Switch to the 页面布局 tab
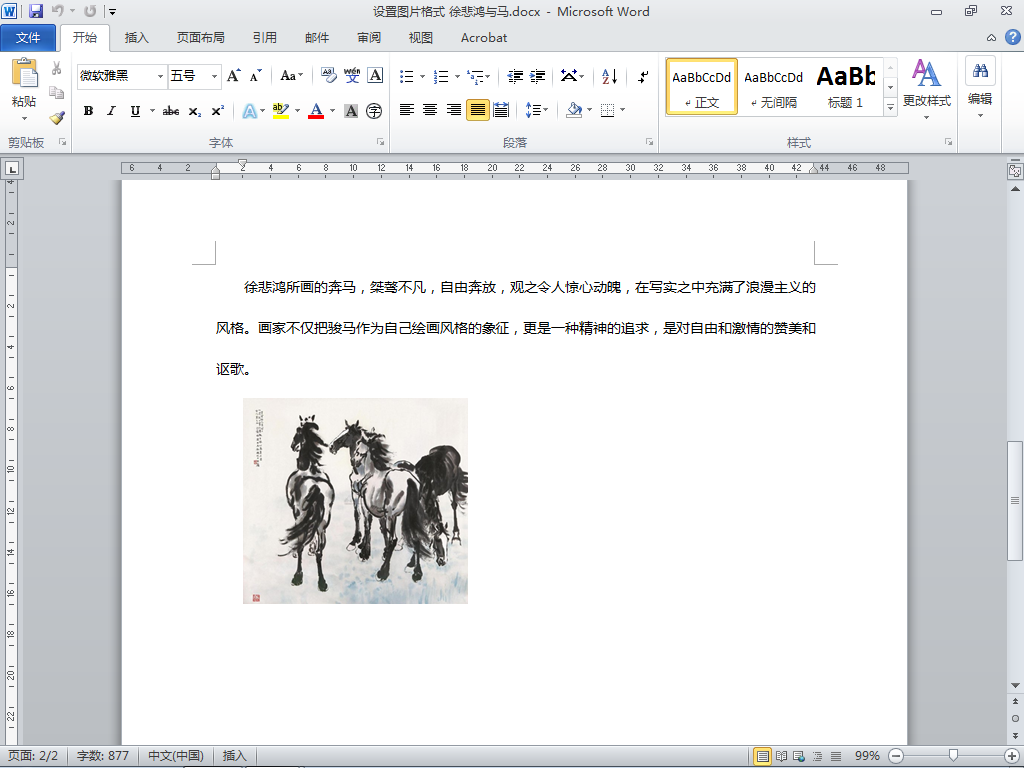This screenshot has width=1024, height=768. pos(200,38)
